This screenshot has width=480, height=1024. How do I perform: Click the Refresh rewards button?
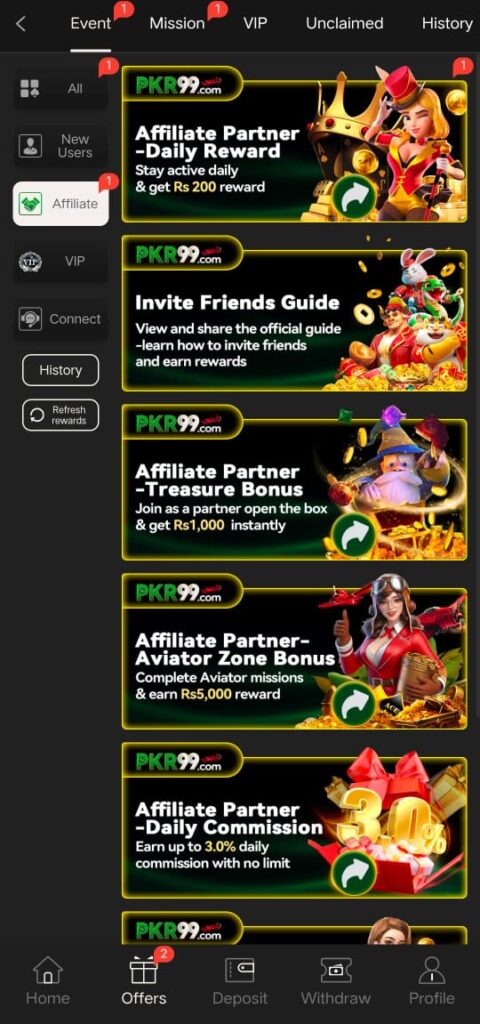[61, 415]
